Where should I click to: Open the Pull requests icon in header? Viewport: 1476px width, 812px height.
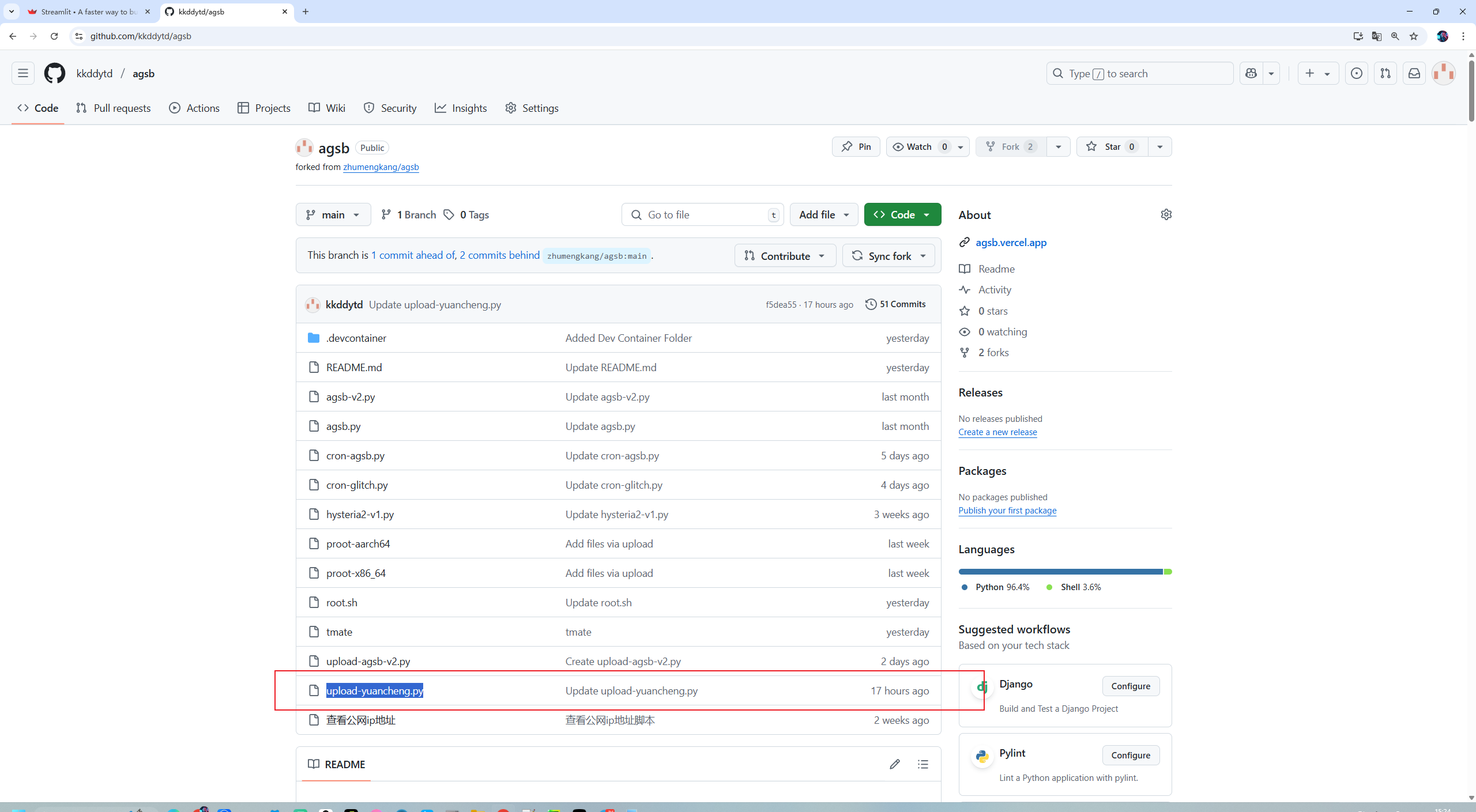(1385, 73)
